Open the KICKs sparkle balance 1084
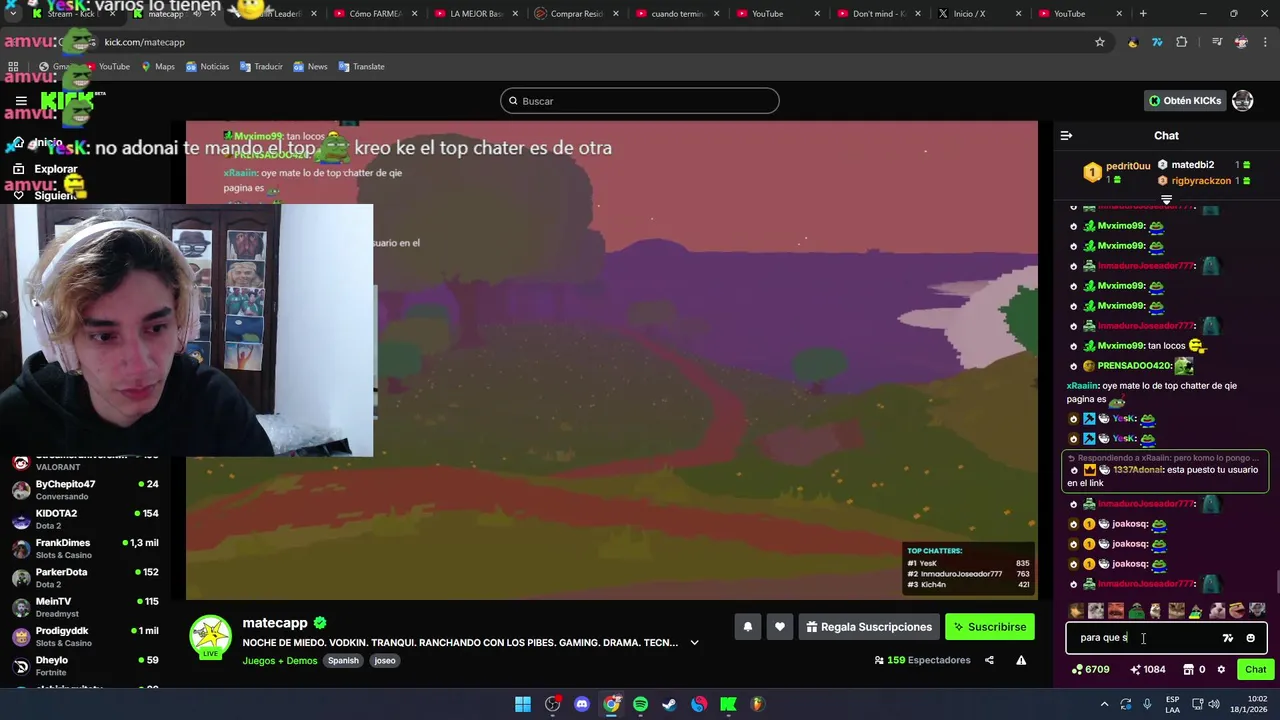This screenshot has height=720, width=1280. [1147, 670]
